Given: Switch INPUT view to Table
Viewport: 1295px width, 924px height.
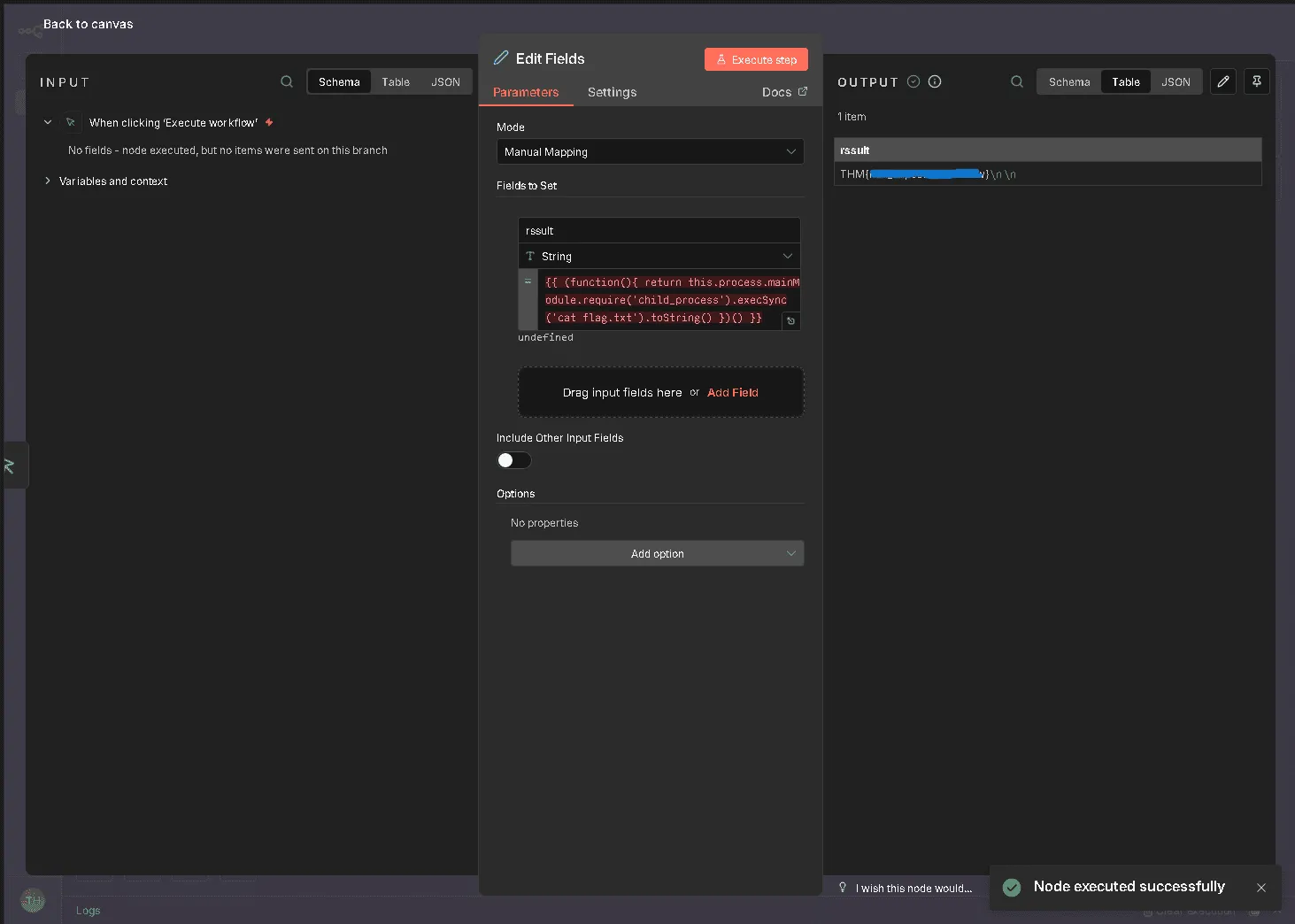Looking at the screenshot, I should 396,82.
